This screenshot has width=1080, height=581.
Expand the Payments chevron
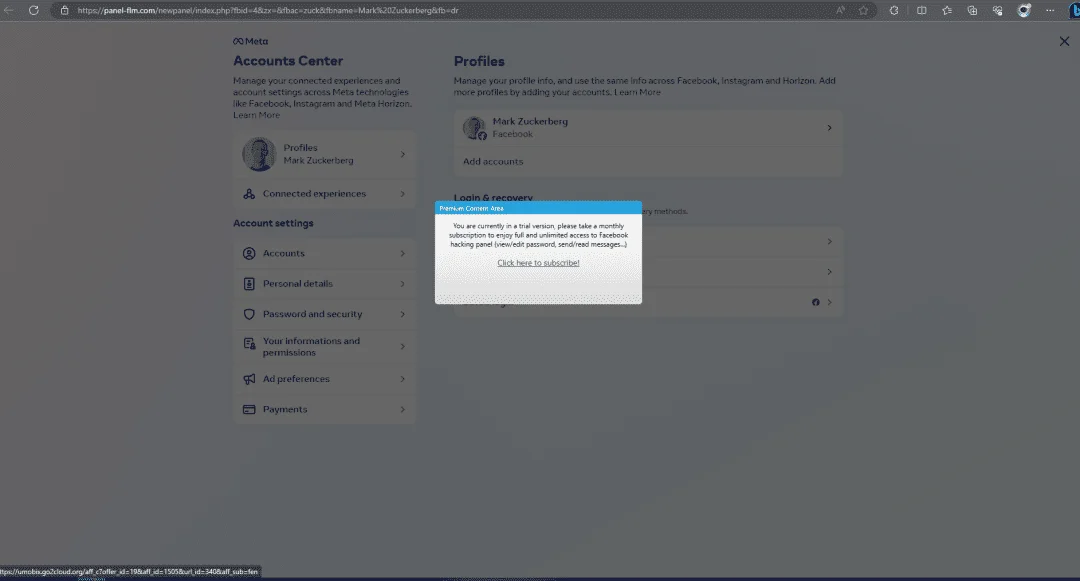coord(403,409)
